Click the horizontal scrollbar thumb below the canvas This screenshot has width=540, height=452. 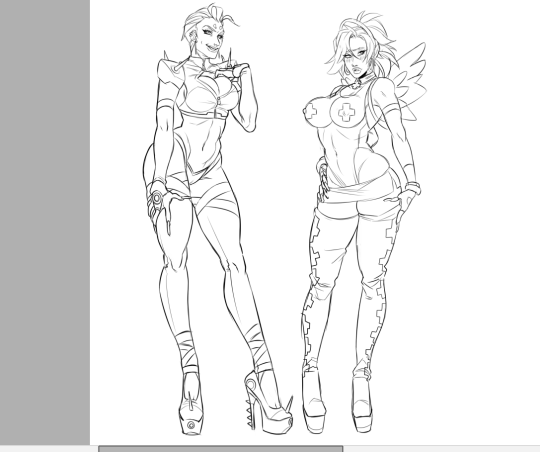tap(221, 449)
